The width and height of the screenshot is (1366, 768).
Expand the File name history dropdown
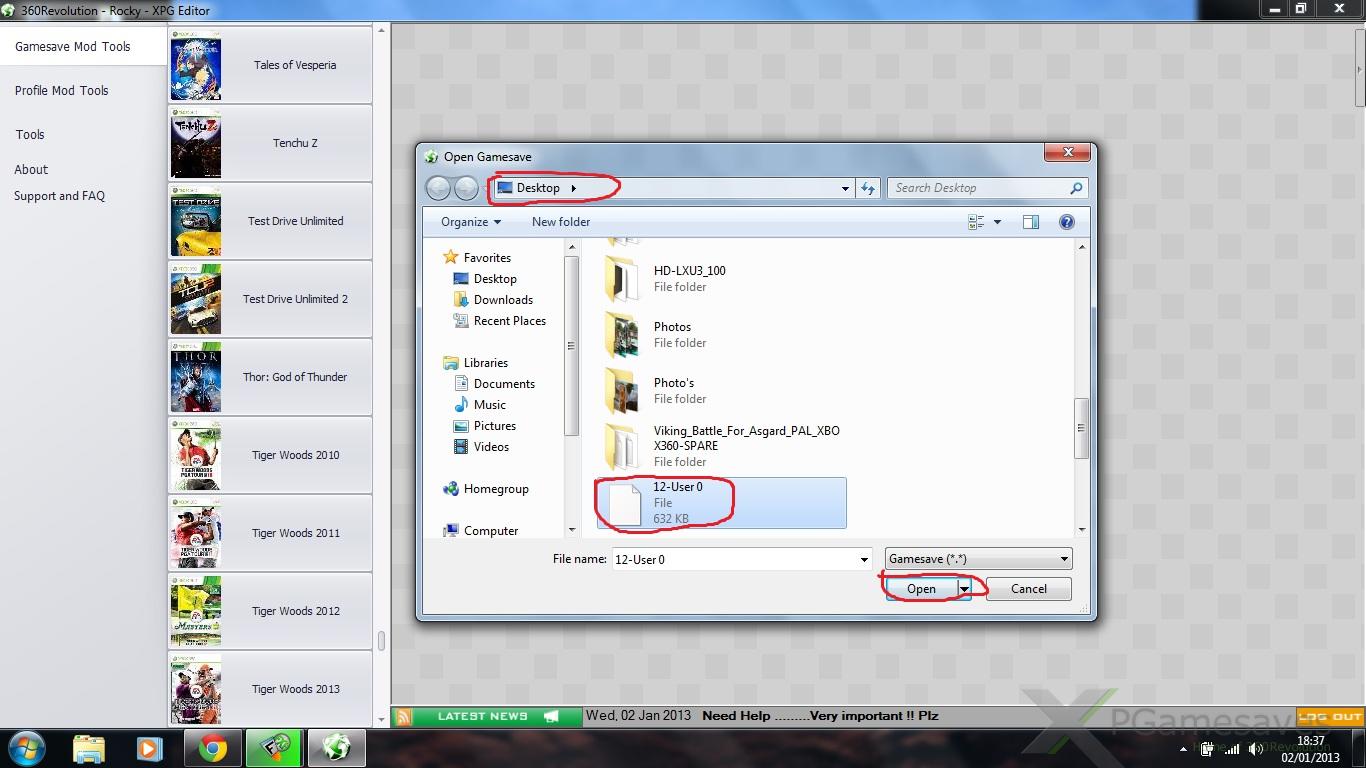(x=864, y=560)
